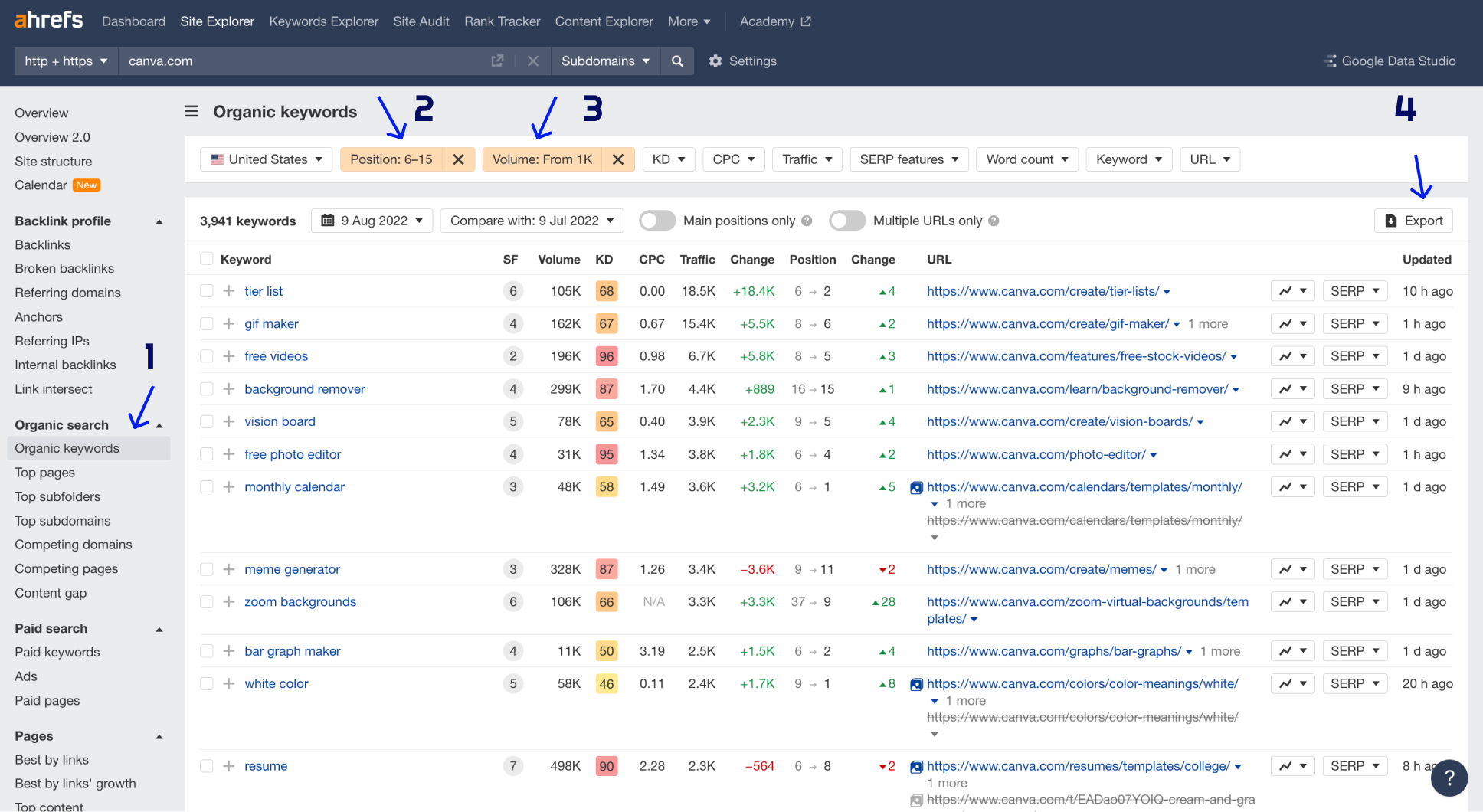Viewport: 1483px width, 812px height.
Task: Check the gif maker row checkbox
Action: [207, 324]
